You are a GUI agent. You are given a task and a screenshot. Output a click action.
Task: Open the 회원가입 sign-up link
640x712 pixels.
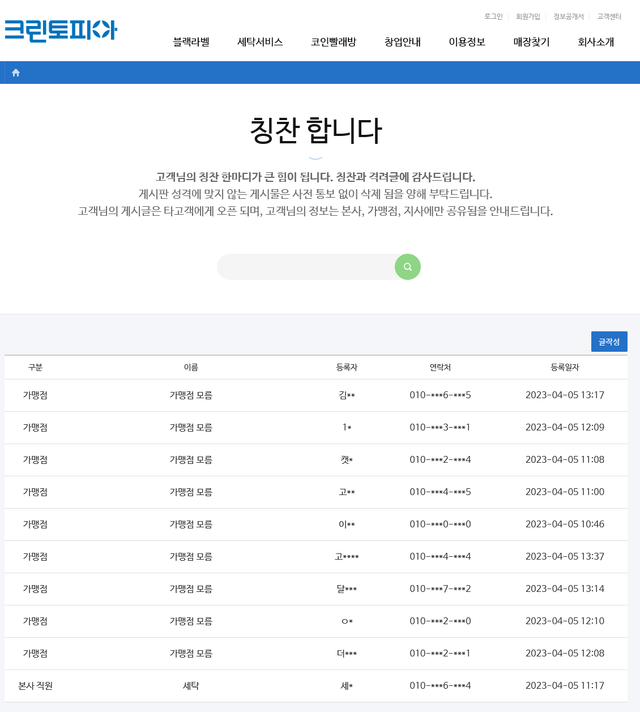(x=528, y=16)
